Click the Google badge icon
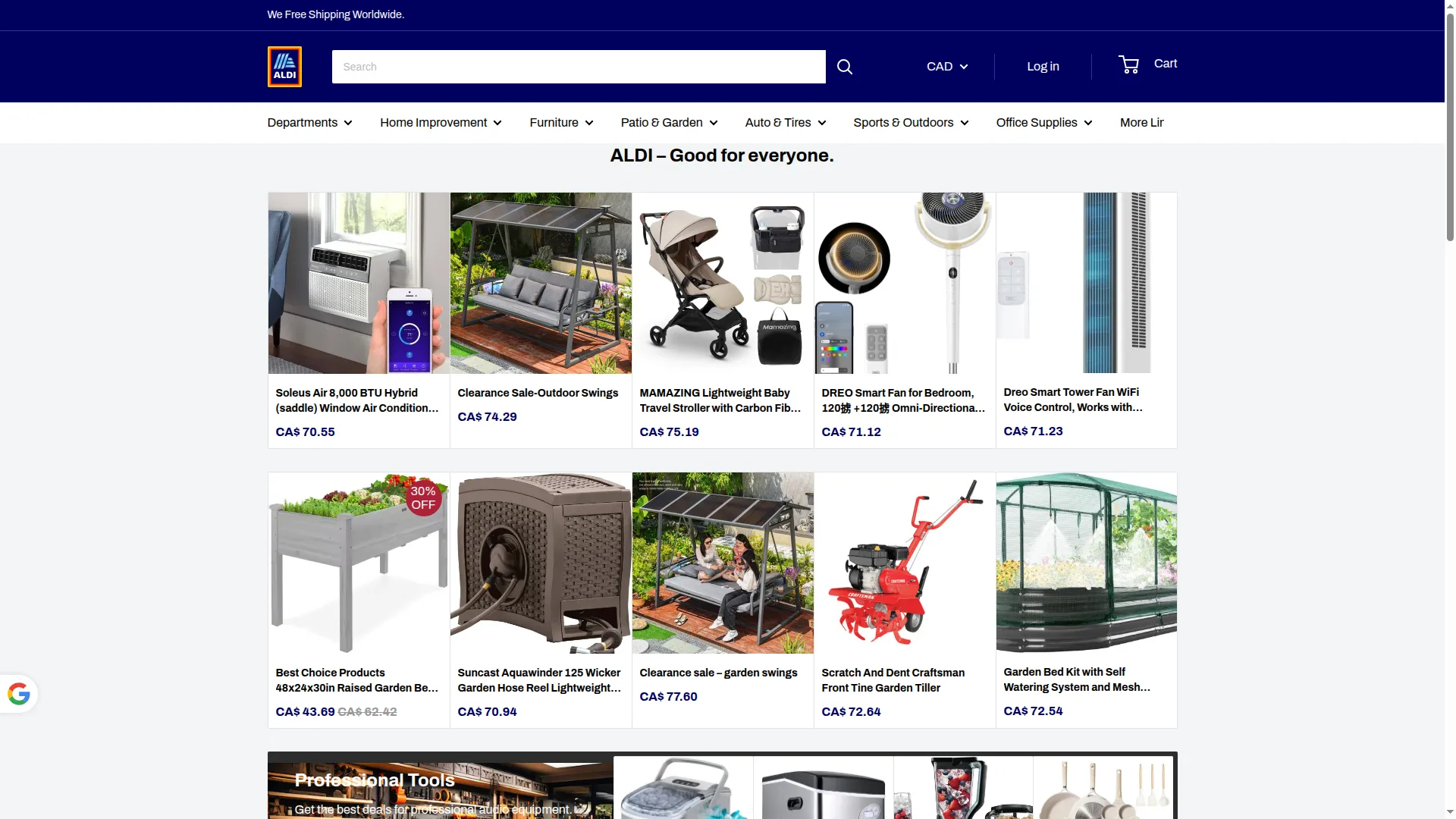Screen dimensions: 1456x819 pos(19,694)
